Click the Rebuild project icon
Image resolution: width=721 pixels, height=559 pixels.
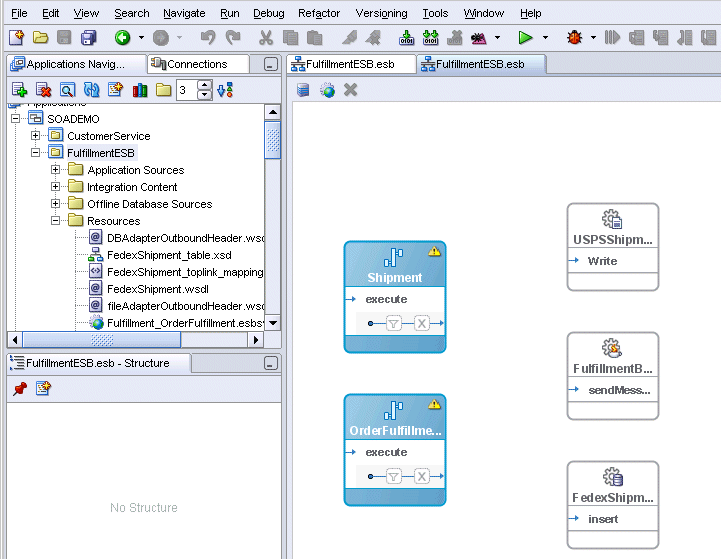pyautogui.click(x=430, y=37)
